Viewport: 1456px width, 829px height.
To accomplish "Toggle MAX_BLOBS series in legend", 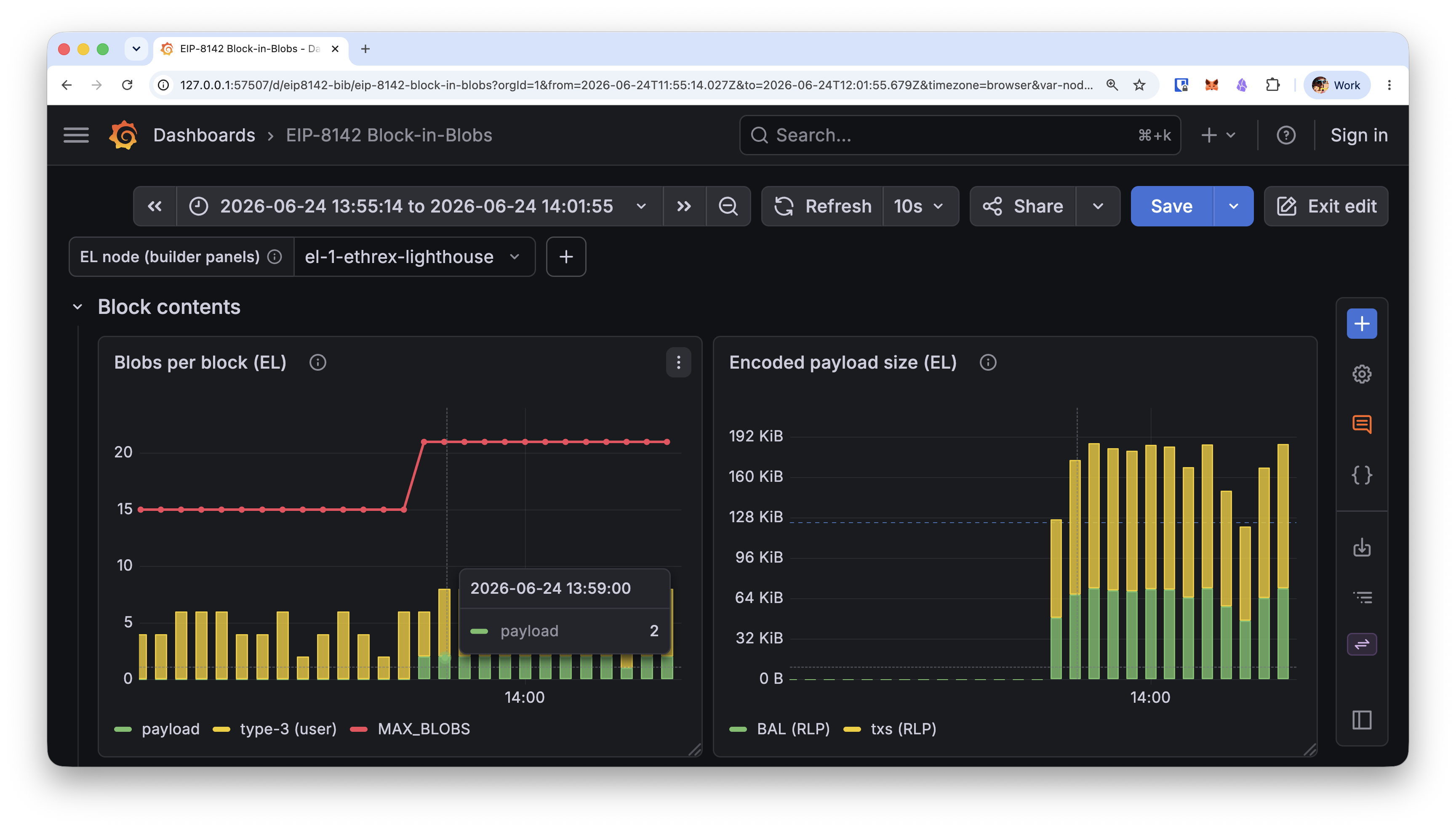I will [x=424, y=729].
